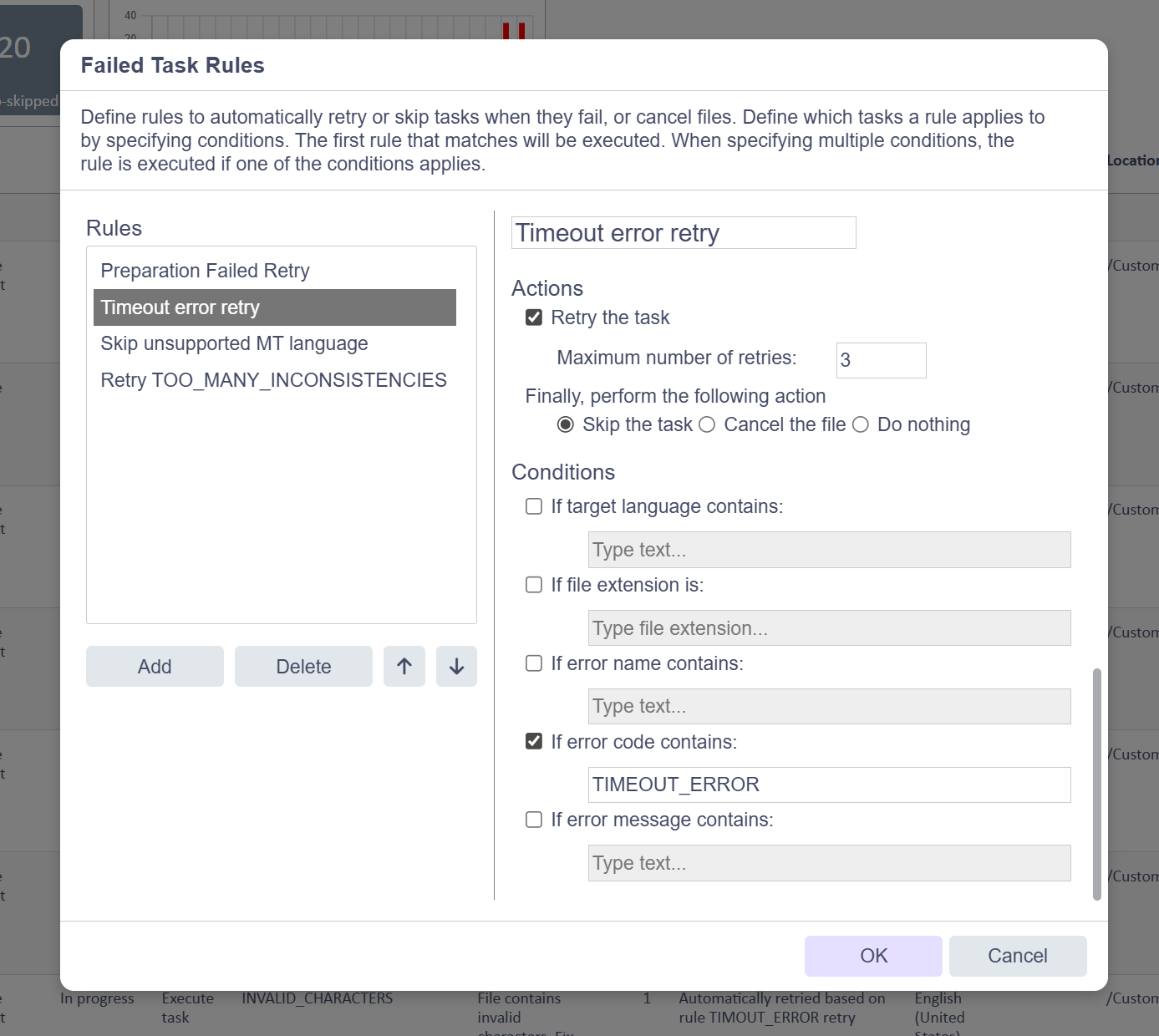Enable the file extension condition checkbox
Viewport: 1159px width, 1036px height.
(534, 585)
